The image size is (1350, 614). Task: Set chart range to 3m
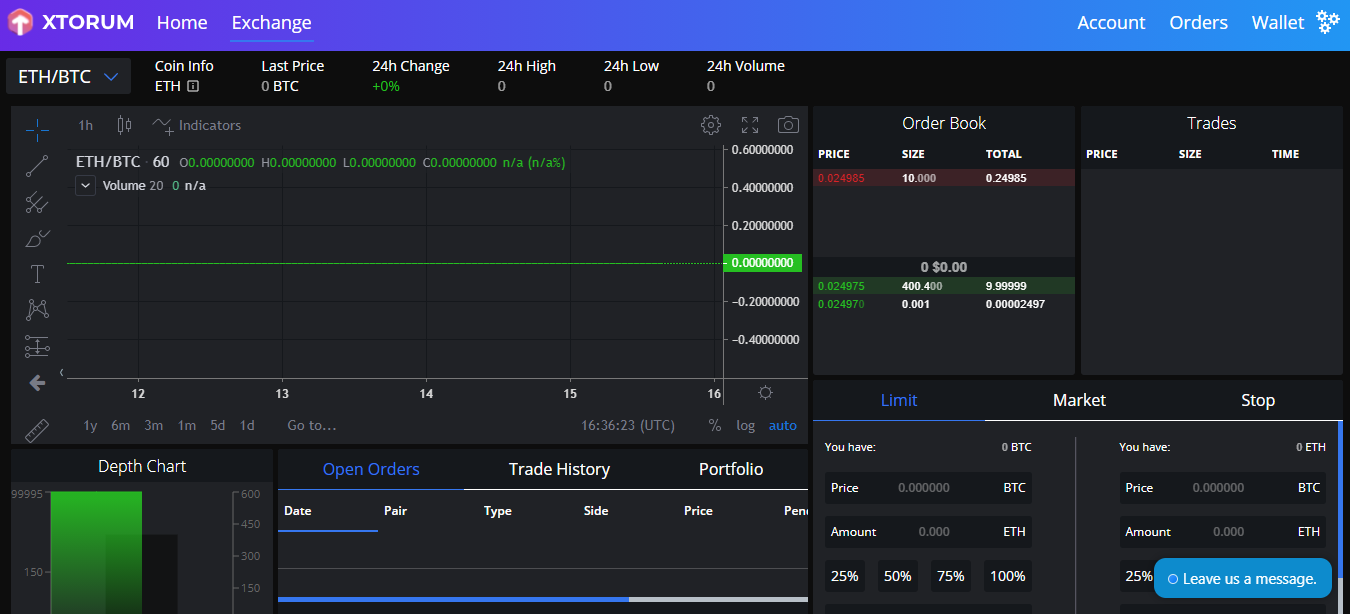pos(153,425)
